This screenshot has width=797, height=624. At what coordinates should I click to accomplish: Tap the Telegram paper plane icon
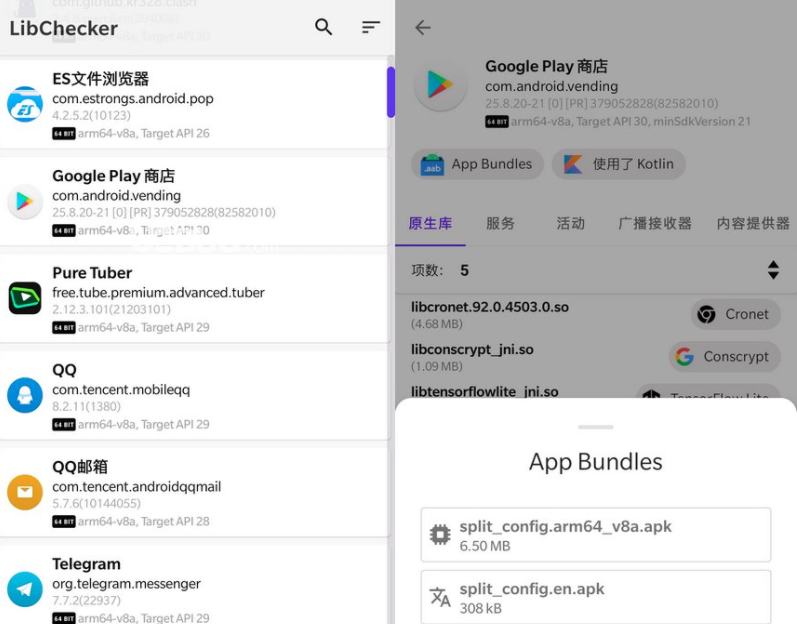tap(25, 589)
